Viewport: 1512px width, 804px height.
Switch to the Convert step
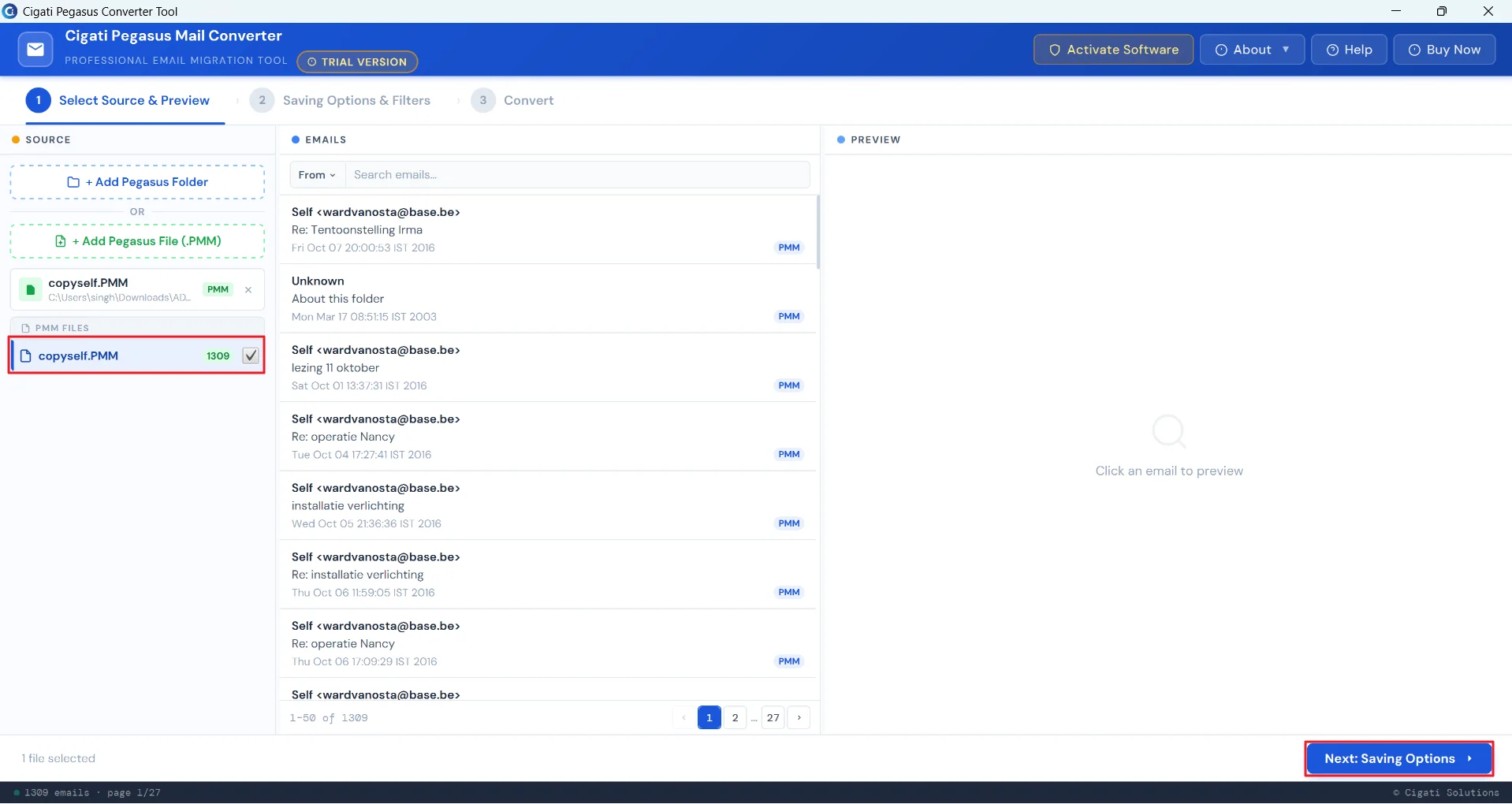click(x=512, y=100)
